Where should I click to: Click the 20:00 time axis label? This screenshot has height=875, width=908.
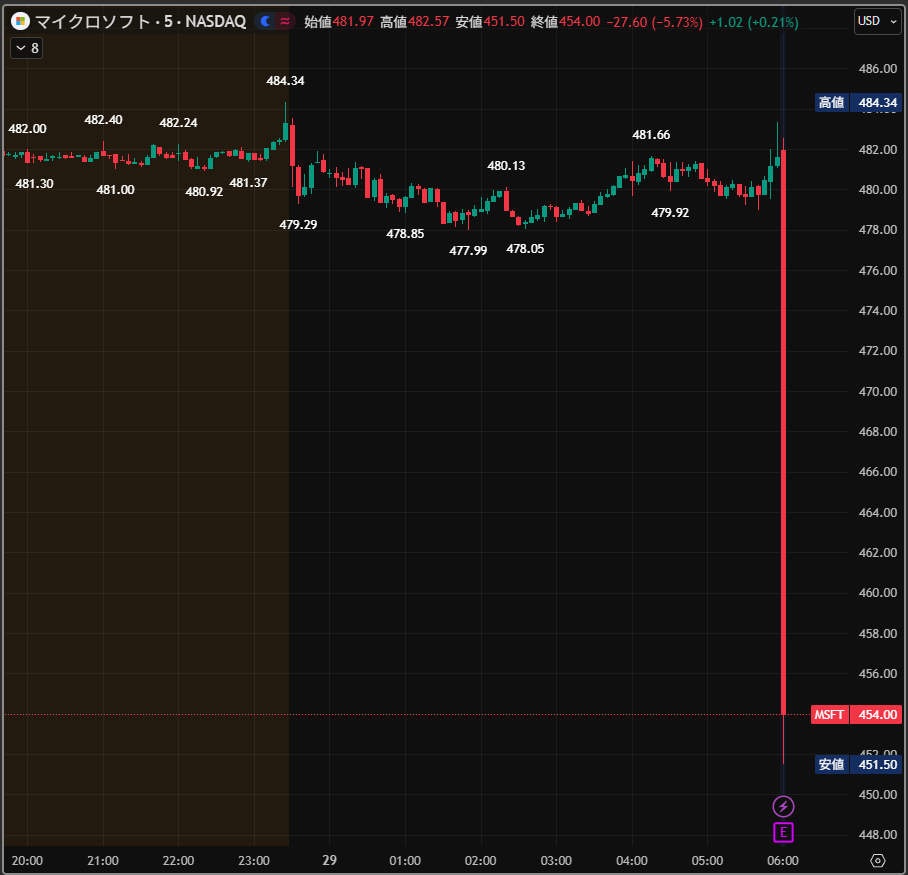(27, 861)
